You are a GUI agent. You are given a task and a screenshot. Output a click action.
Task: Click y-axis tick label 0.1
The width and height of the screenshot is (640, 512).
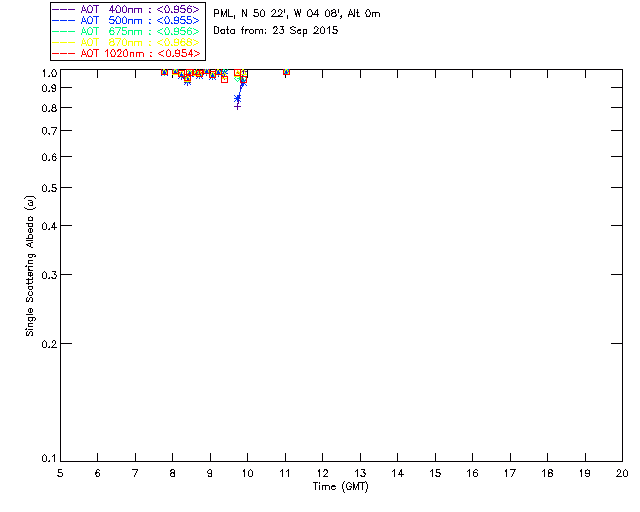[x=49, y=459]
